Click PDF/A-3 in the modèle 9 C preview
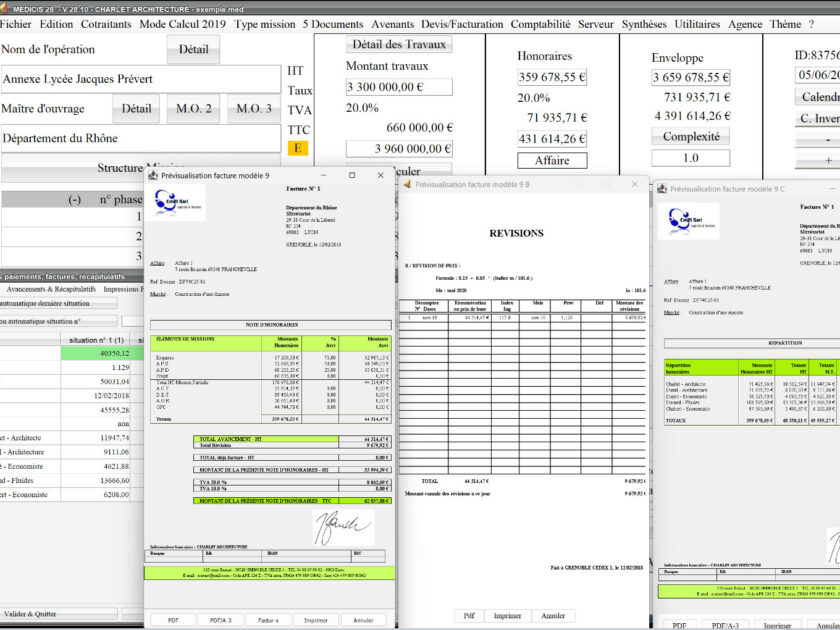This screenshot has width=840, height=630. pos(725,625)
